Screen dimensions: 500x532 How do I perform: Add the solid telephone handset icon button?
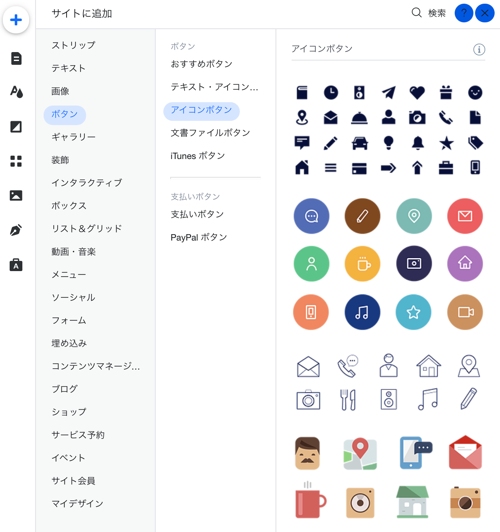446,118
